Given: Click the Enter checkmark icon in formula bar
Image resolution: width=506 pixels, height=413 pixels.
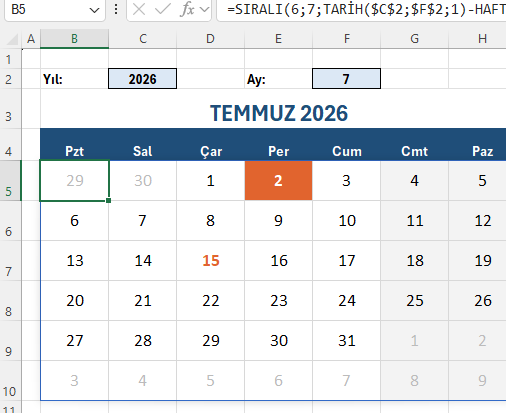Looking at the screenshot, I should point(163,9).
